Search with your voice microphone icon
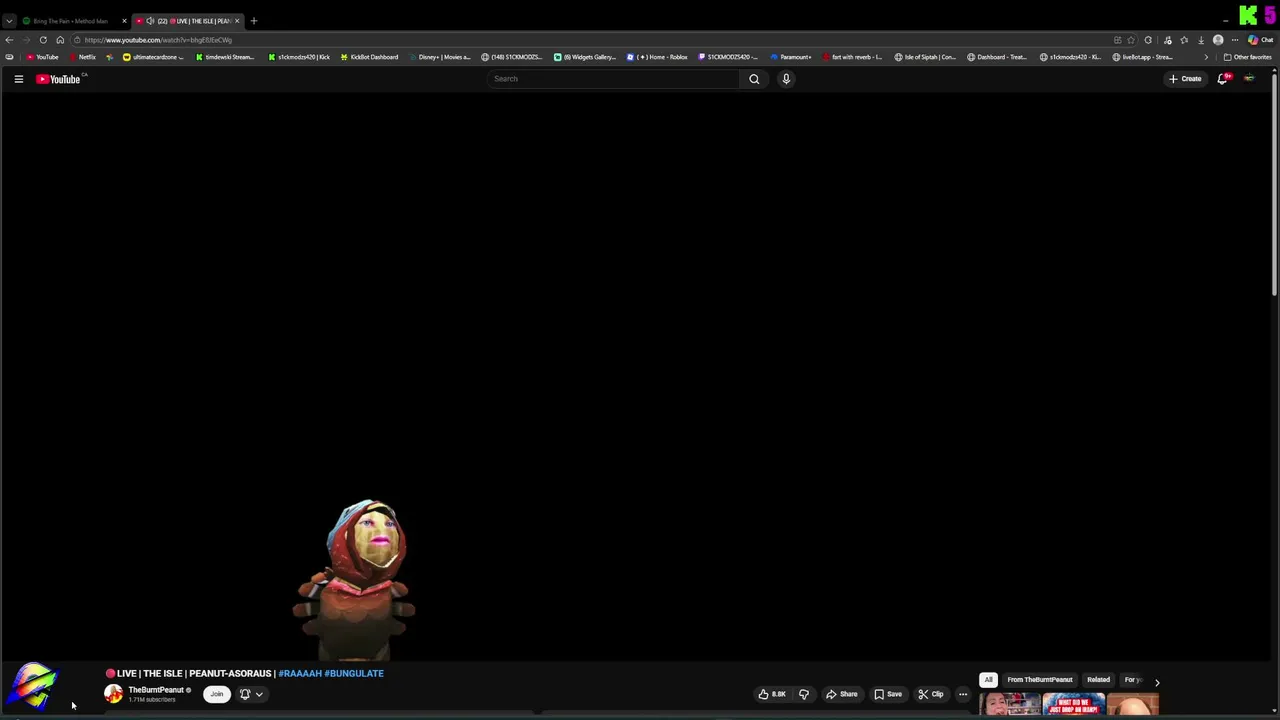Screen dimensions: 1280x720 [x=786, y=79]
